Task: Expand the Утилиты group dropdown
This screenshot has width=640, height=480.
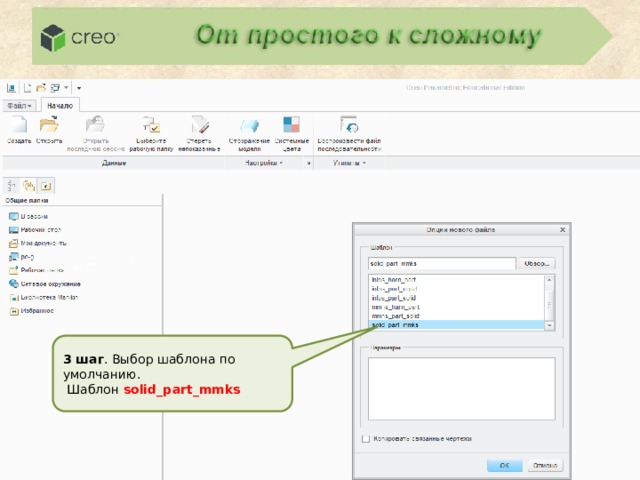Action: (x=349, y=163)
